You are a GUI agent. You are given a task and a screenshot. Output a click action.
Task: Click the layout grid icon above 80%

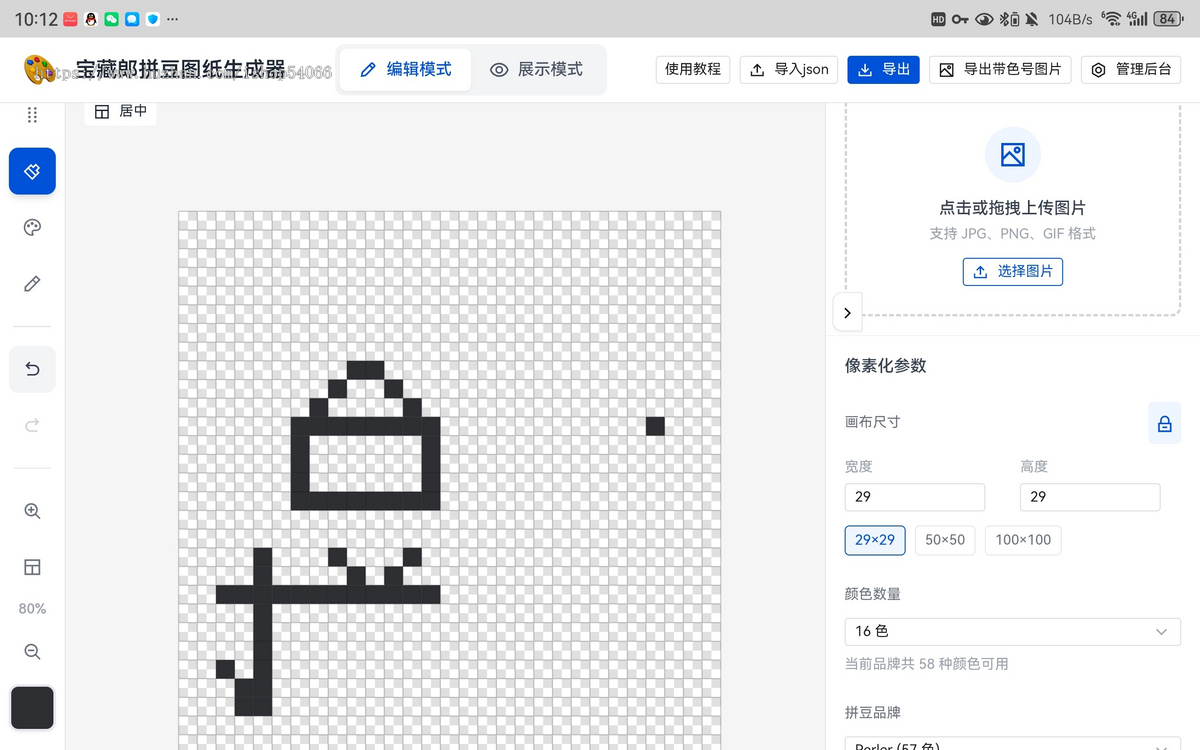pos(32,567)
